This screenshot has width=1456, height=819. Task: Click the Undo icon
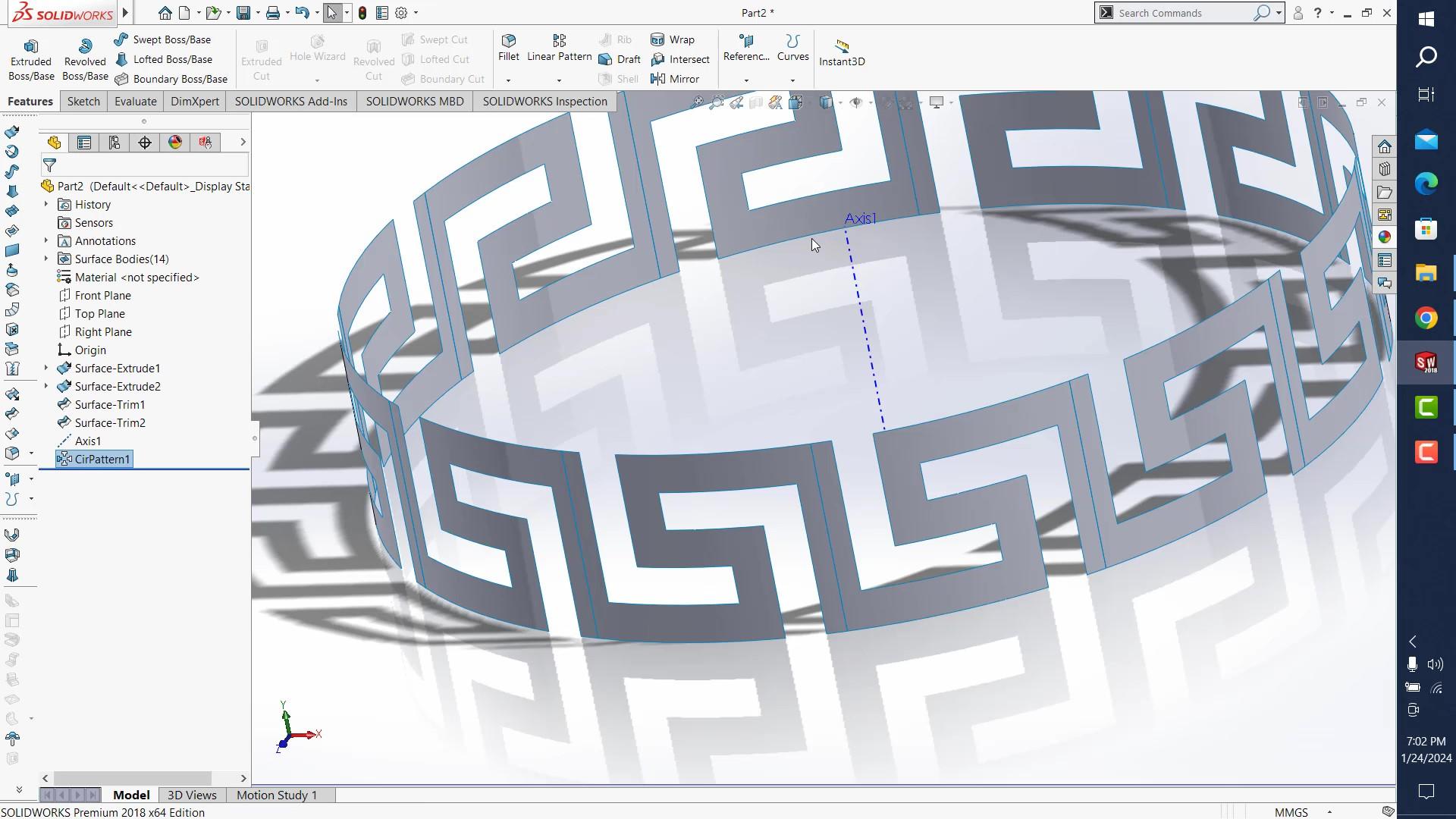pos(302,13)
